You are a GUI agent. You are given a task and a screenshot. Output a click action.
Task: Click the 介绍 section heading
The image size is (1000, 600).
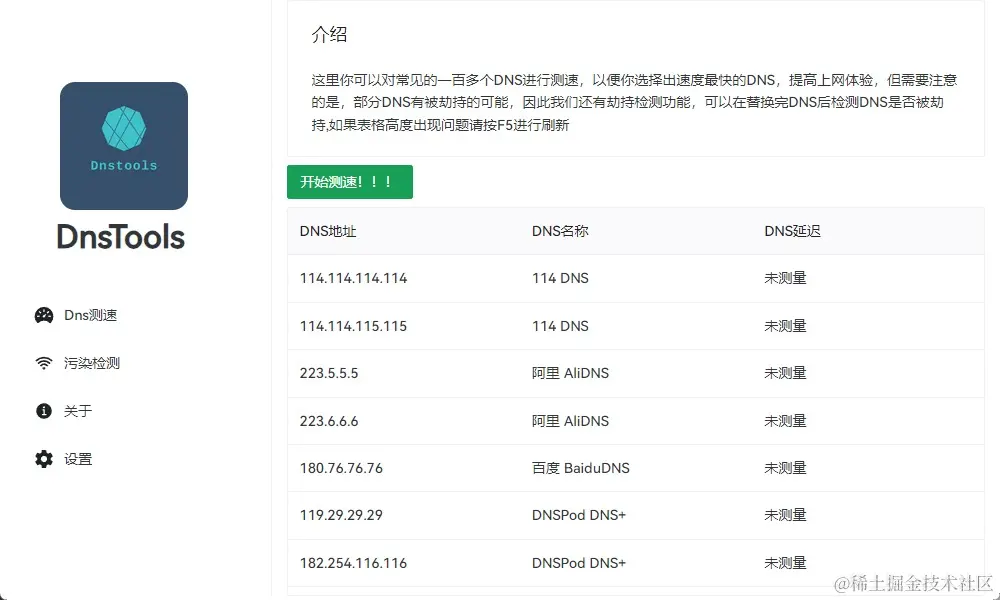(329, 34)
